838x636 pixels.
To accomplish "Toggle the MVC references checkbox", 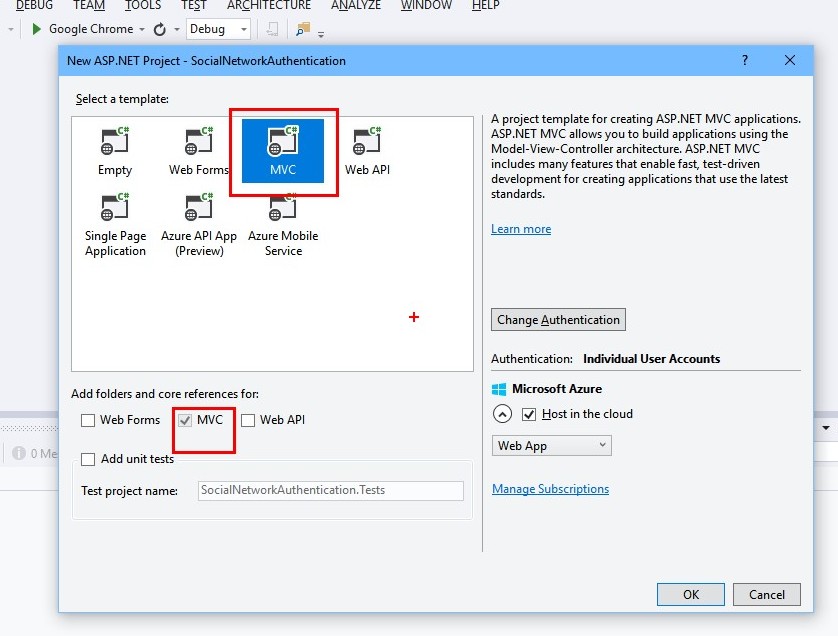I will (185, 420).
